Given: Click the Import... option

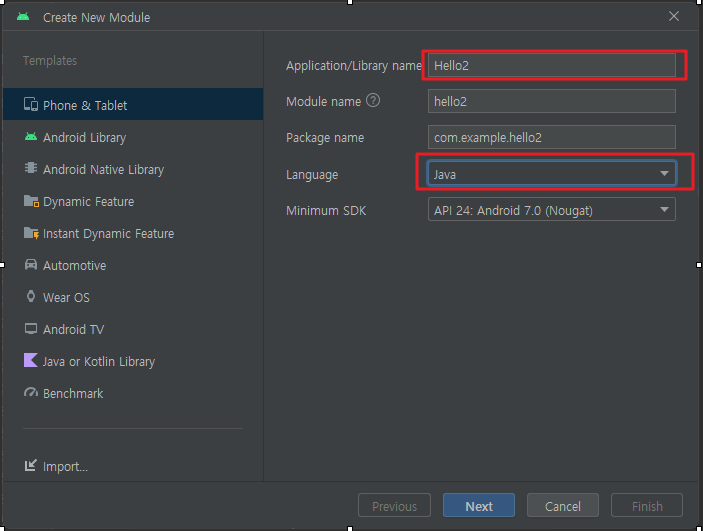Looking at the screenshot, I should coord(56,466).
